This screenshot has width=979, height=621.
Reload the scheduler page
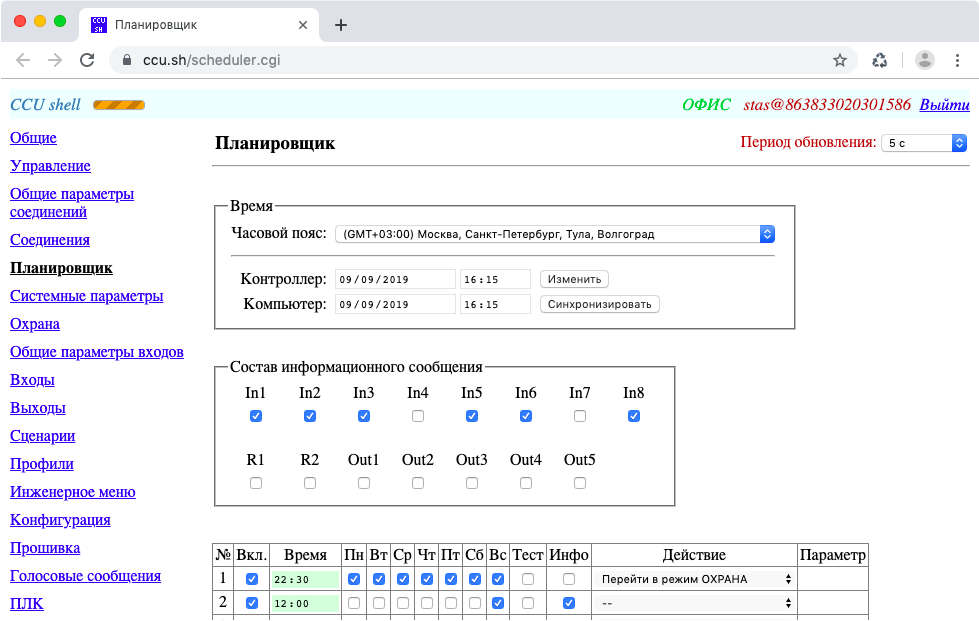tap(87, 60)
